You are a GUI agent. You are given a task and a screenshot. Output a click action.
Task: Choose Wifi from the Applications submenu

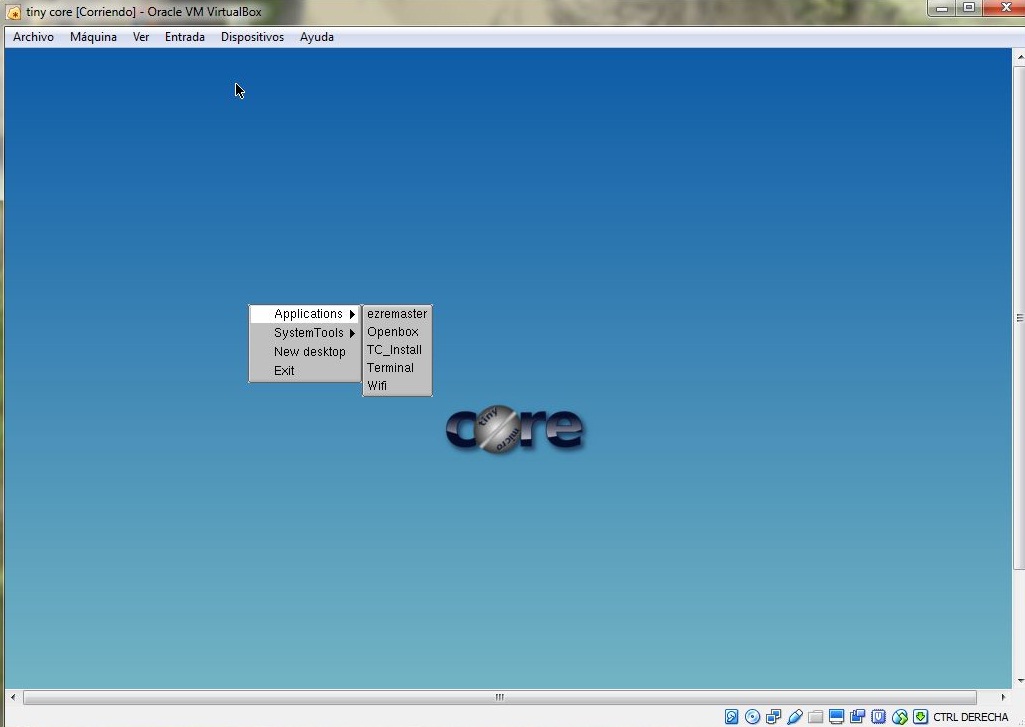tap(377, 386)
